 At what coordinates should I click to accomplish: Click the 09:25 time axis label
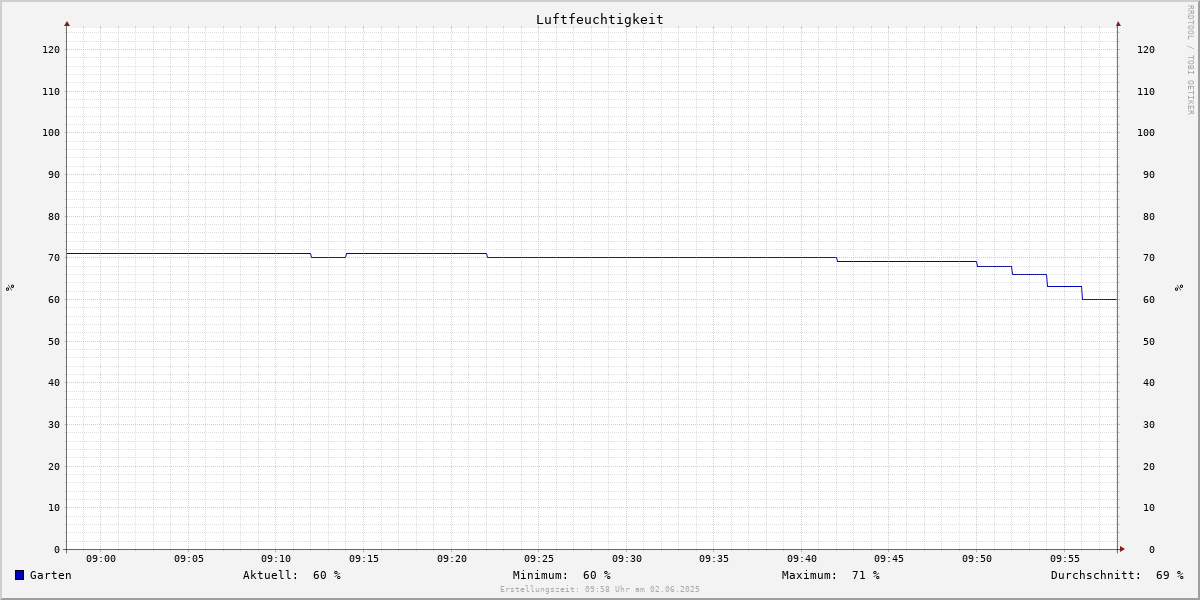click(539, 559)
